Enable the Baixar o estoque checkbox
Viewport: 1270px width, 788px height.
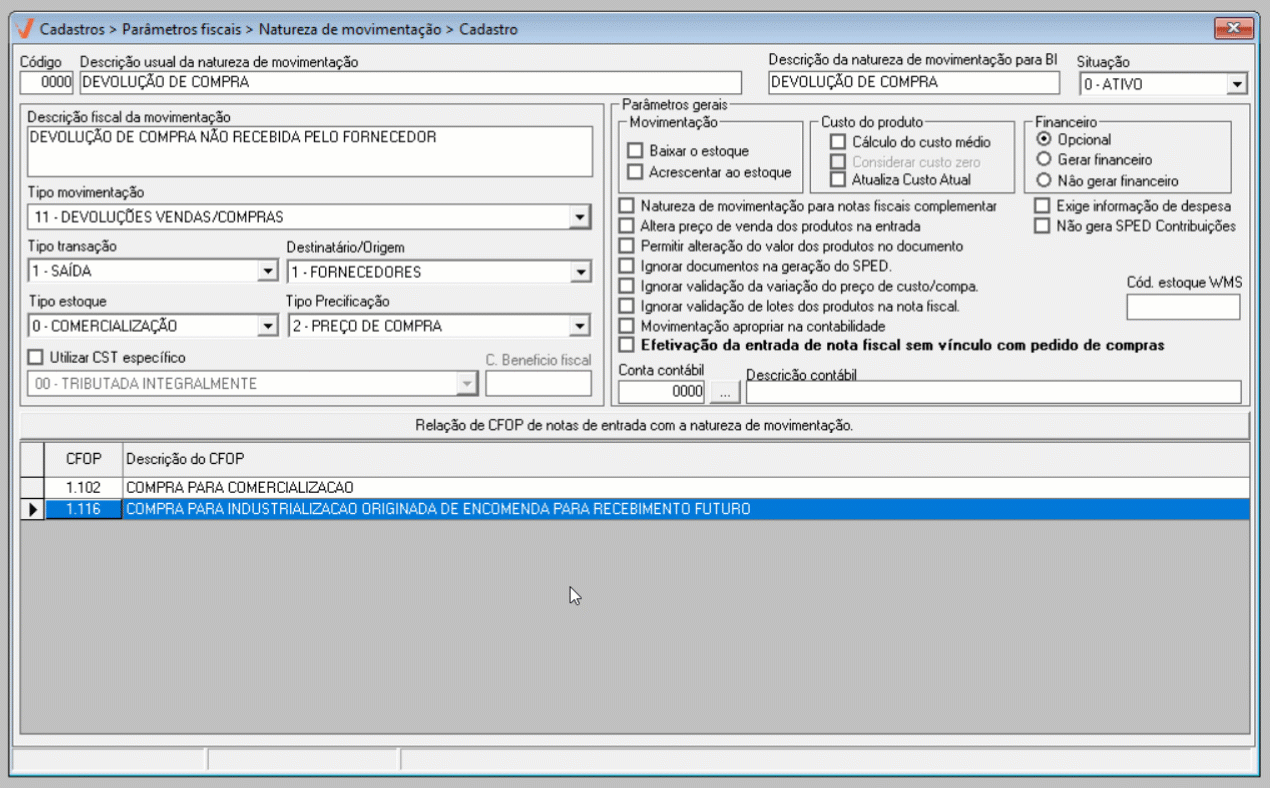[635, 151]
